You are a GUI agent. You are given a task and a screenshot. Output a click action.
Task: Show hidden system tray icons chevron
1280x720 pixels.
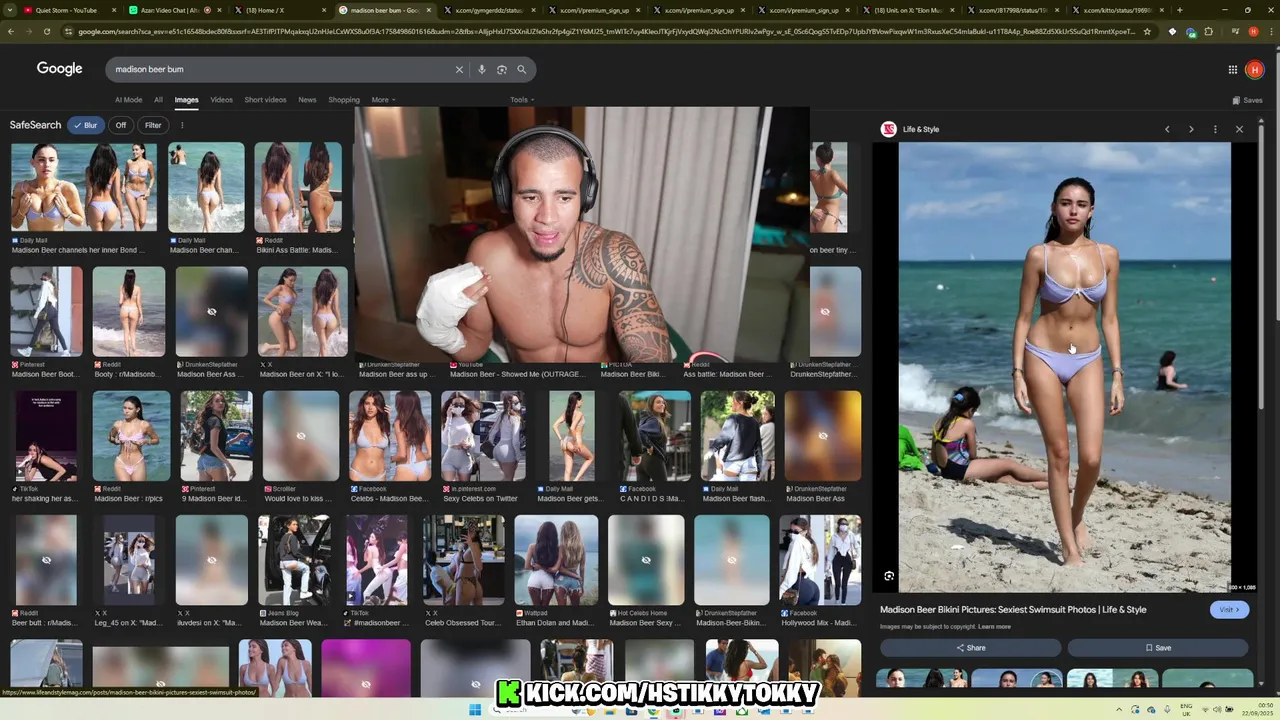[1121, 710]
